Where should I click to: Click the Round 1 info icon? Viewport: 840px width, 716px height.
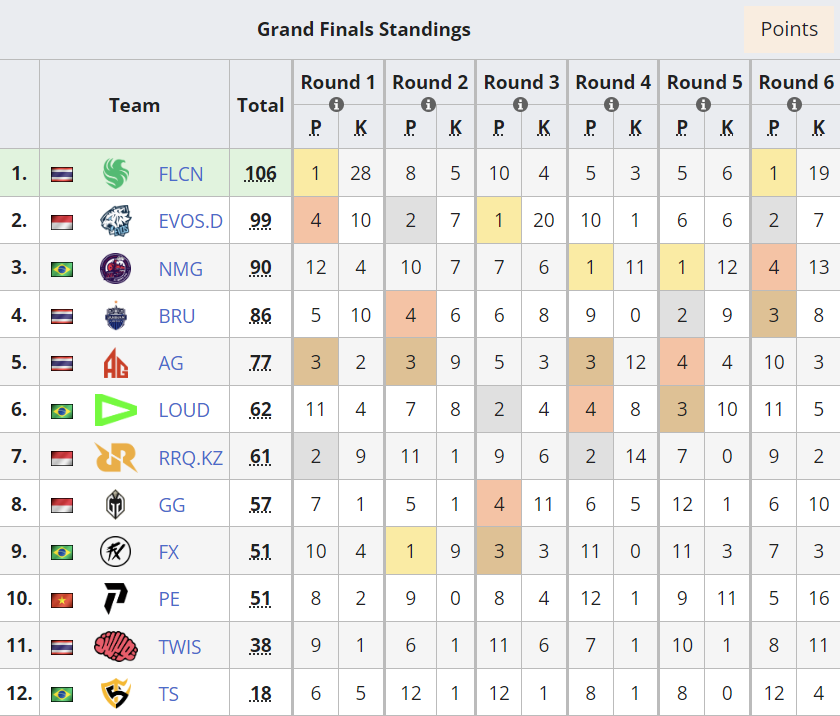[x=337, y=104]
